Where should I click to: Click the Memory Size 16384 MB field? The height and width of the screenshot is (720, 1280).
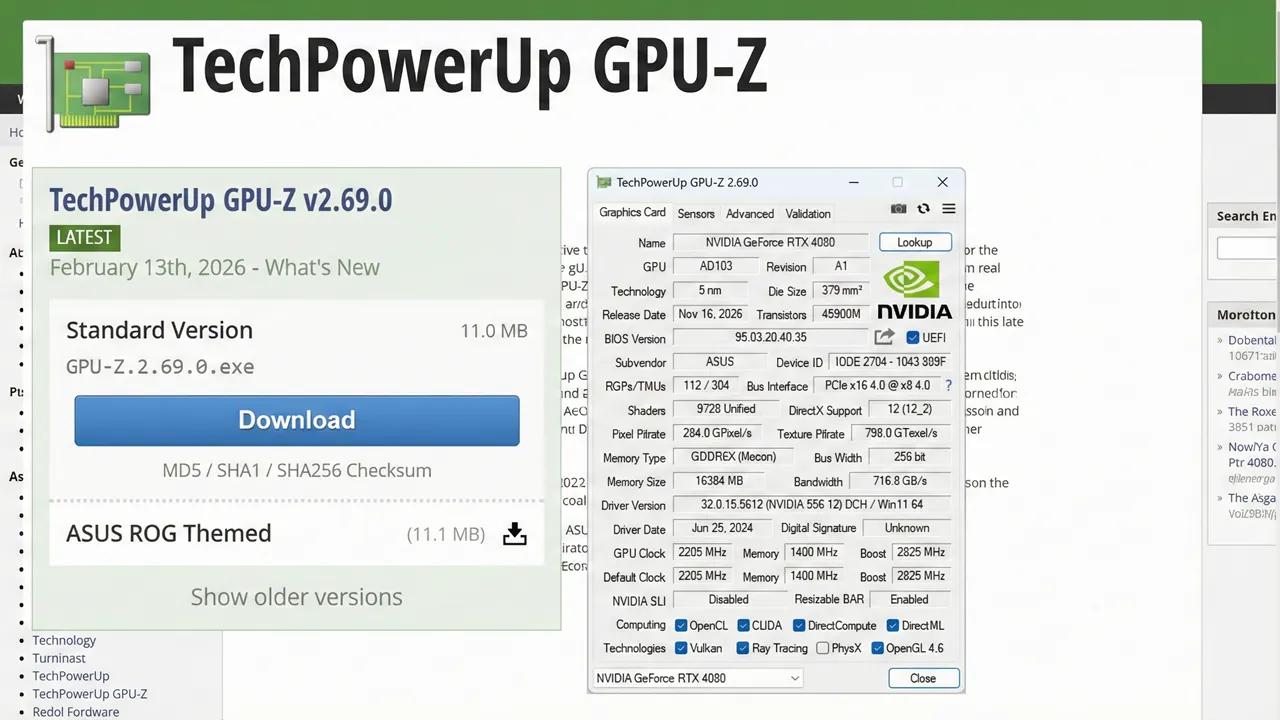tap(721, 481)
